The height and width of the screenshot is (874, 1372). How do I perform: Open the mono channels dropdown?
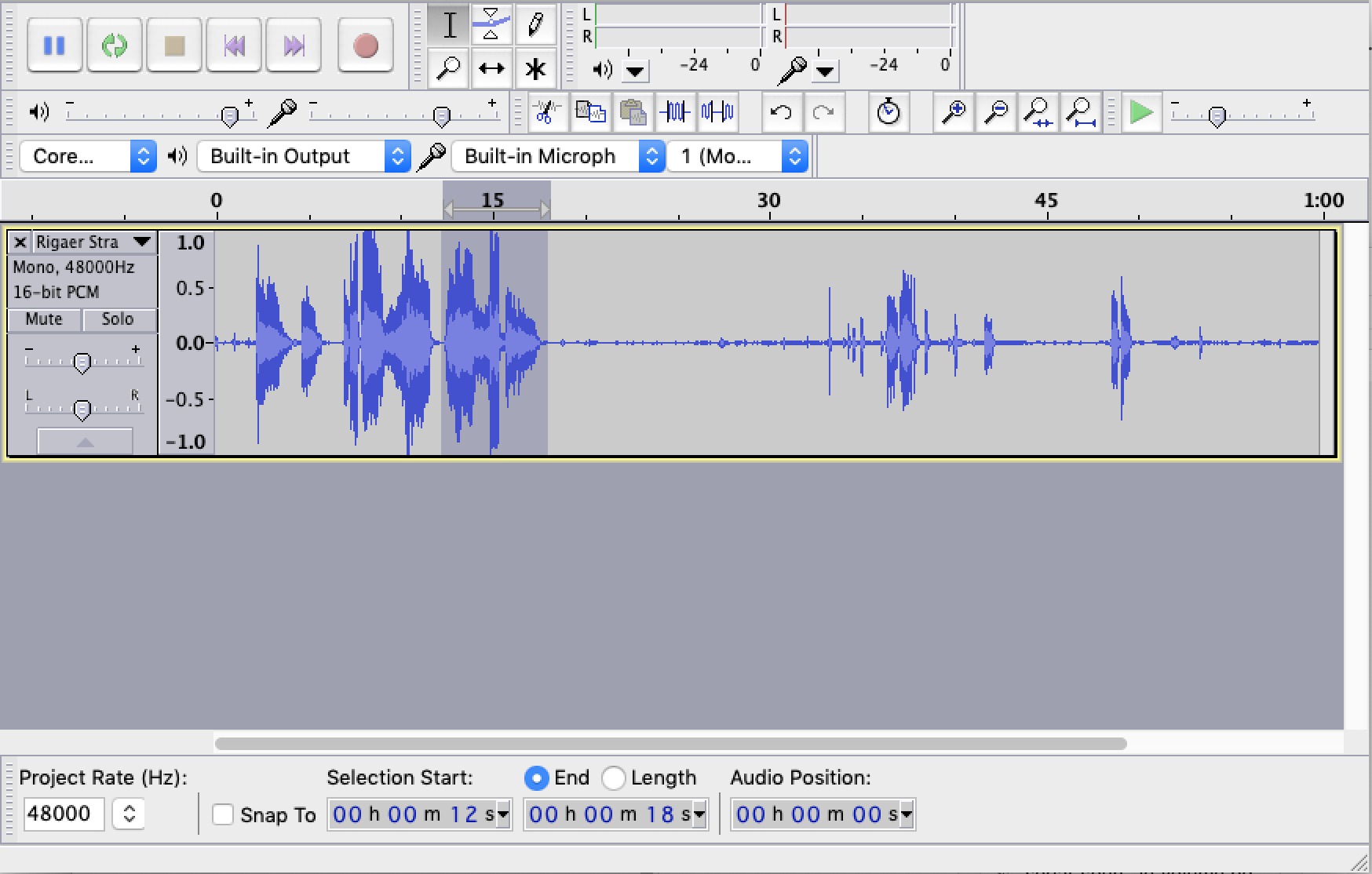[x=737, y=156]
